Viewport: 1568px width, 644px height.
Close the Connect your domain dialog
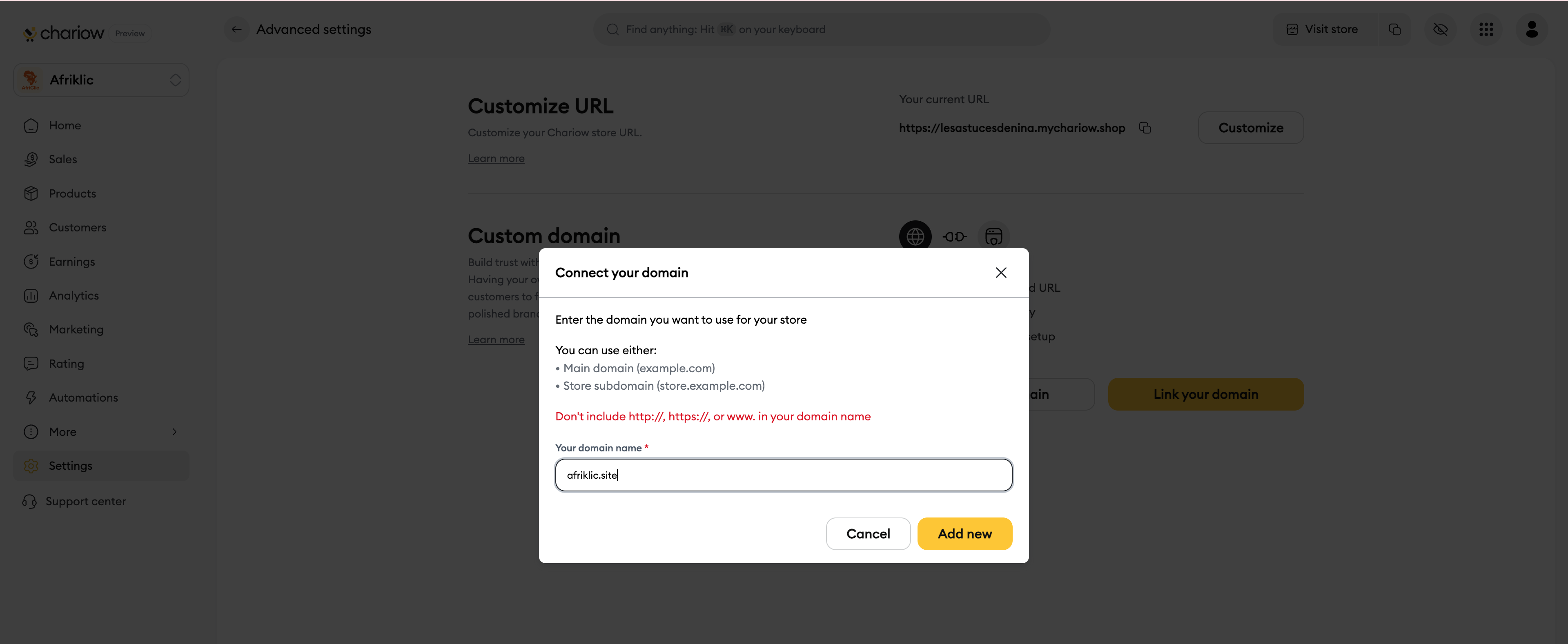(1001, 273)
